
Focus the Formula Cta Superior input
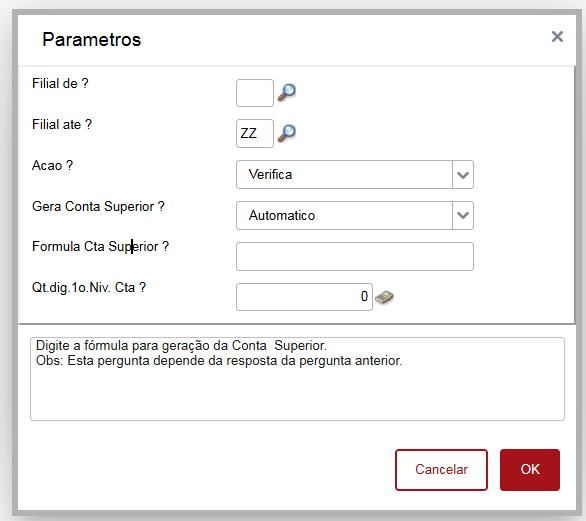(x=355, y=256)
